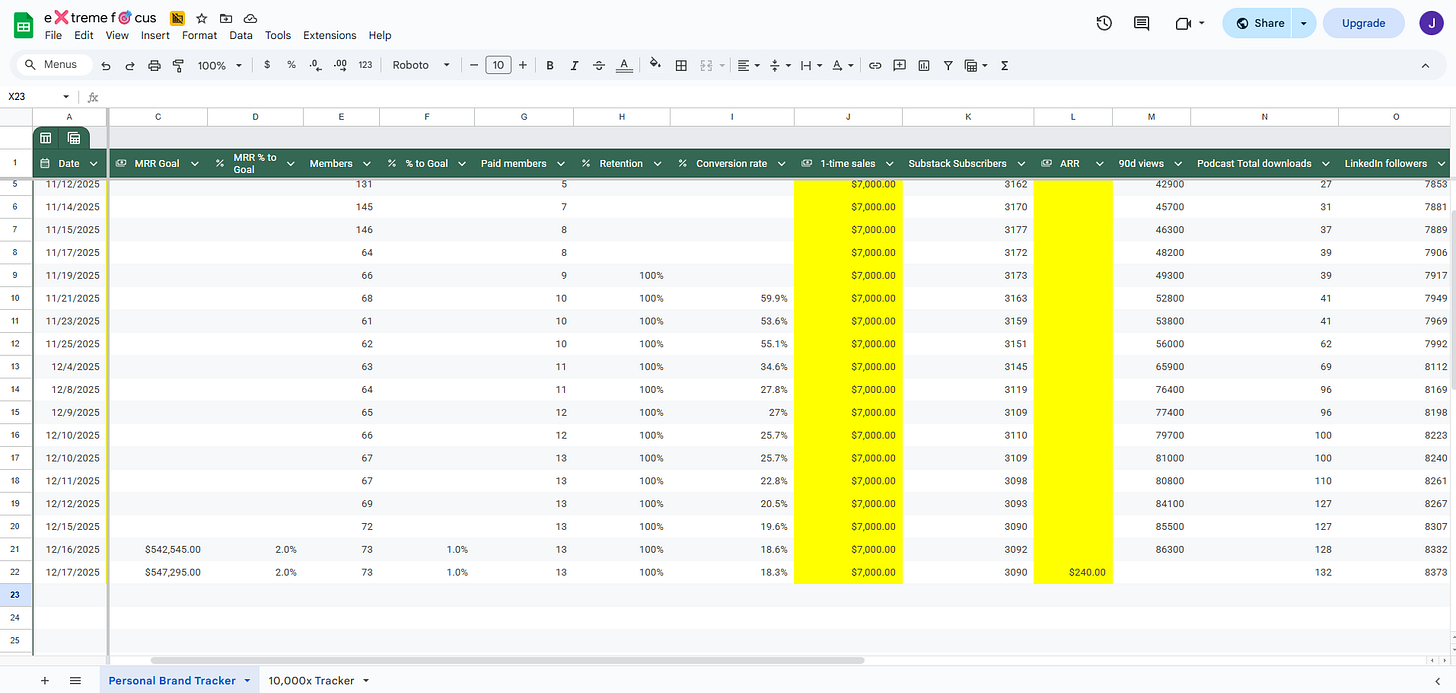Click the Insert comment icon
The width and height of the screenshot is (1456, 693).
click(x=899, y=65)
